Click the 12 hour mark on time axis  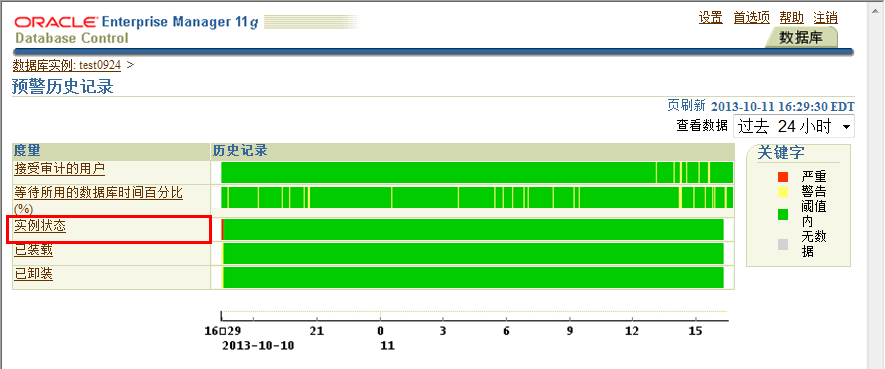point(632,331)
